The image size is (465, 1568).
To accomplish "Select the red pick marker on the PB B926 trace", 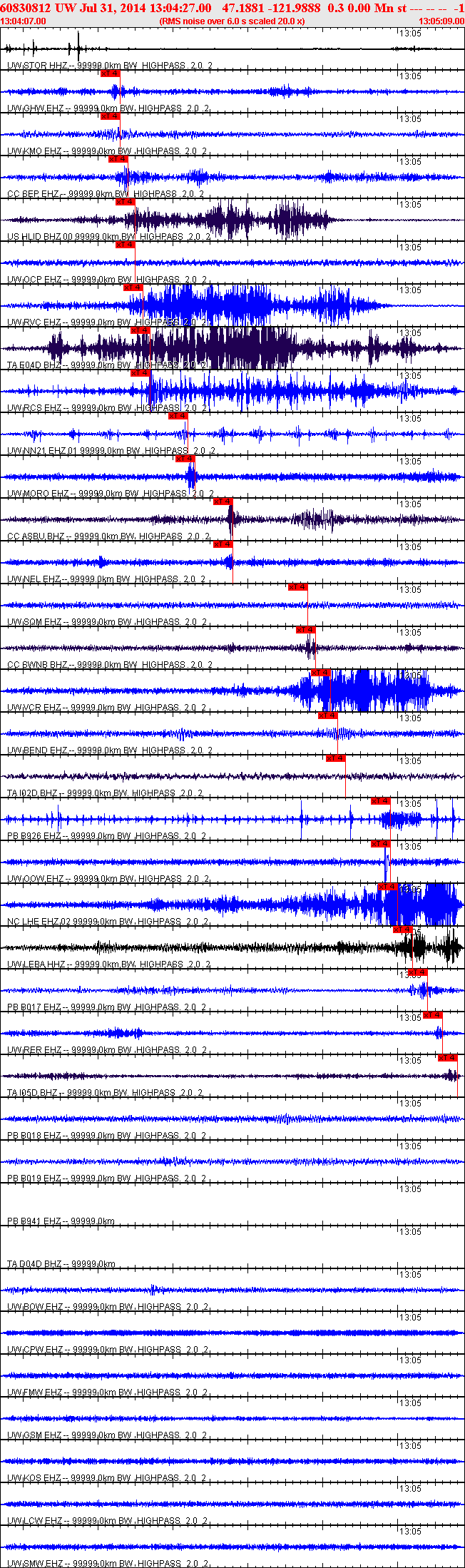I will pos(380,801).
